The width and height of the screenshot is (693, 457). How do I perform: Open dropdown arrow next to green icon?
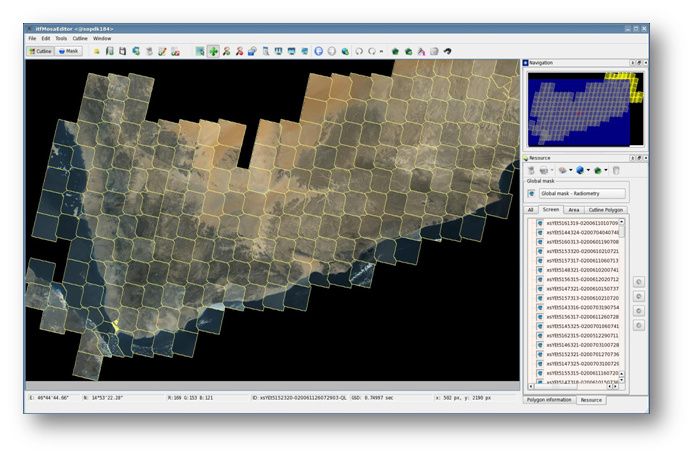pos(606,171)
